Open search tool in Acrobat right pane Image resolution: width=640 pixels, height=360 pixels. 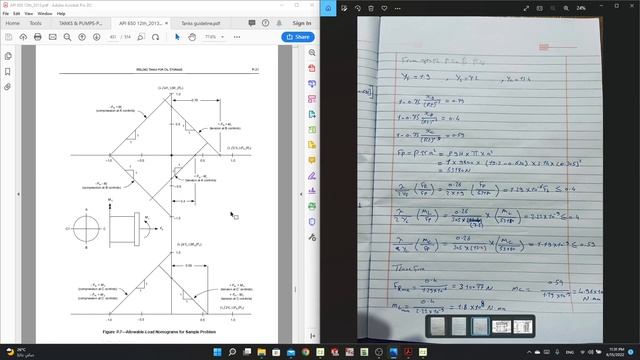point(312,53)
